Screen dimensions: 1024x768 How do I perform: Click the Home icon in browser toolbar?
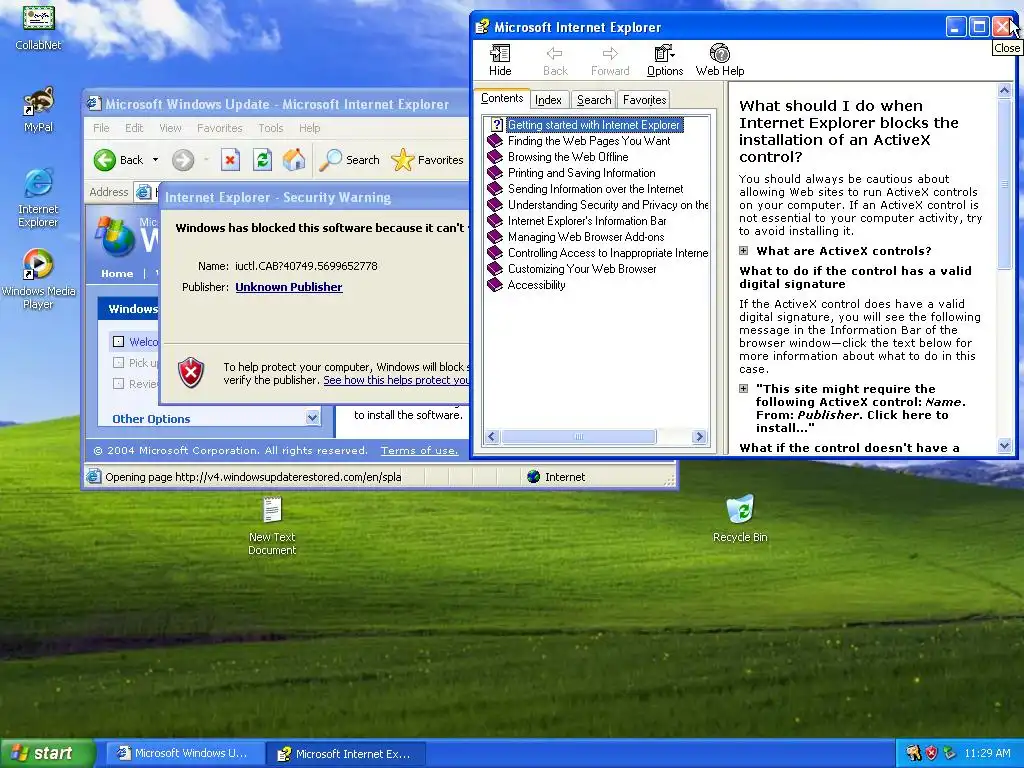click(294, 160)
